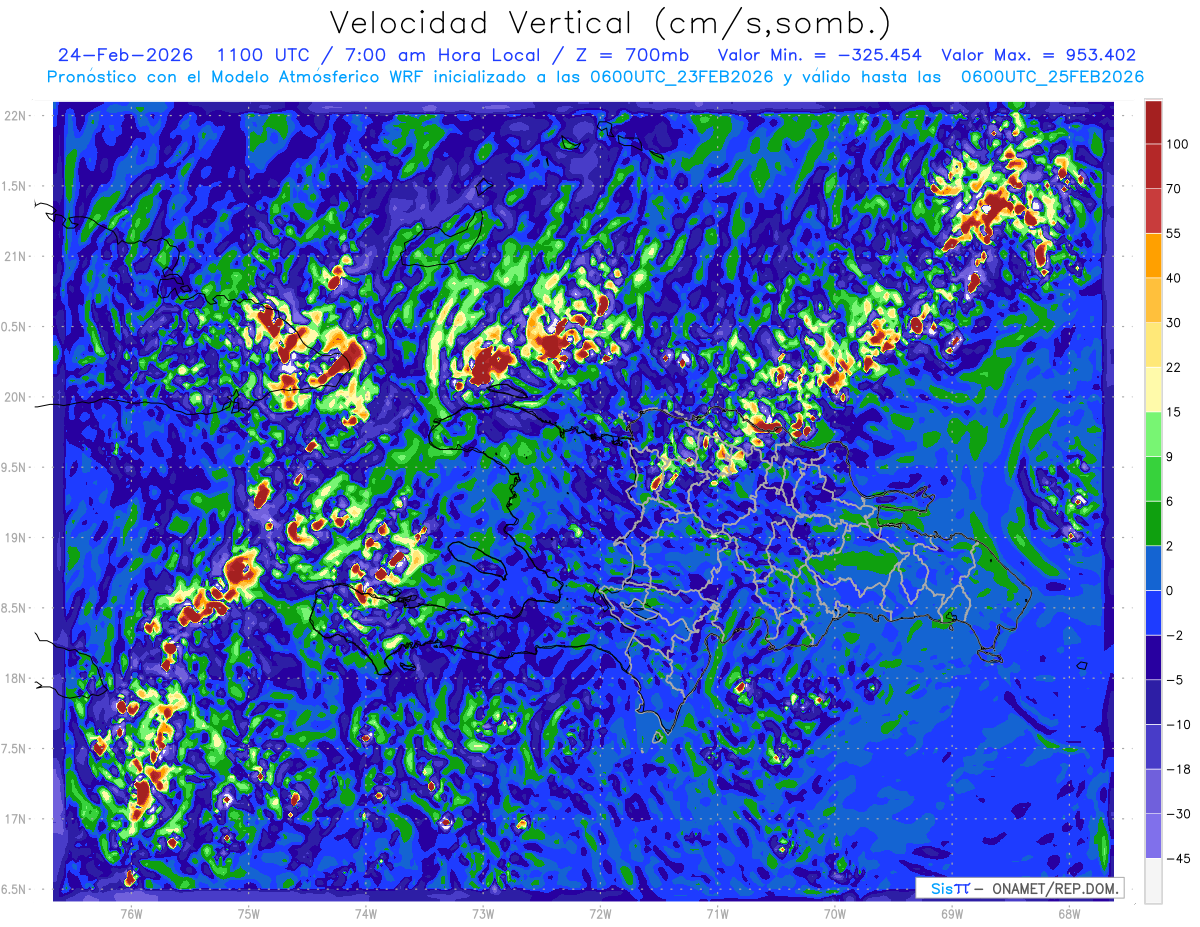
Task: Click the pale yellow swatch between 15 and 22
Action: point(1153,390)
